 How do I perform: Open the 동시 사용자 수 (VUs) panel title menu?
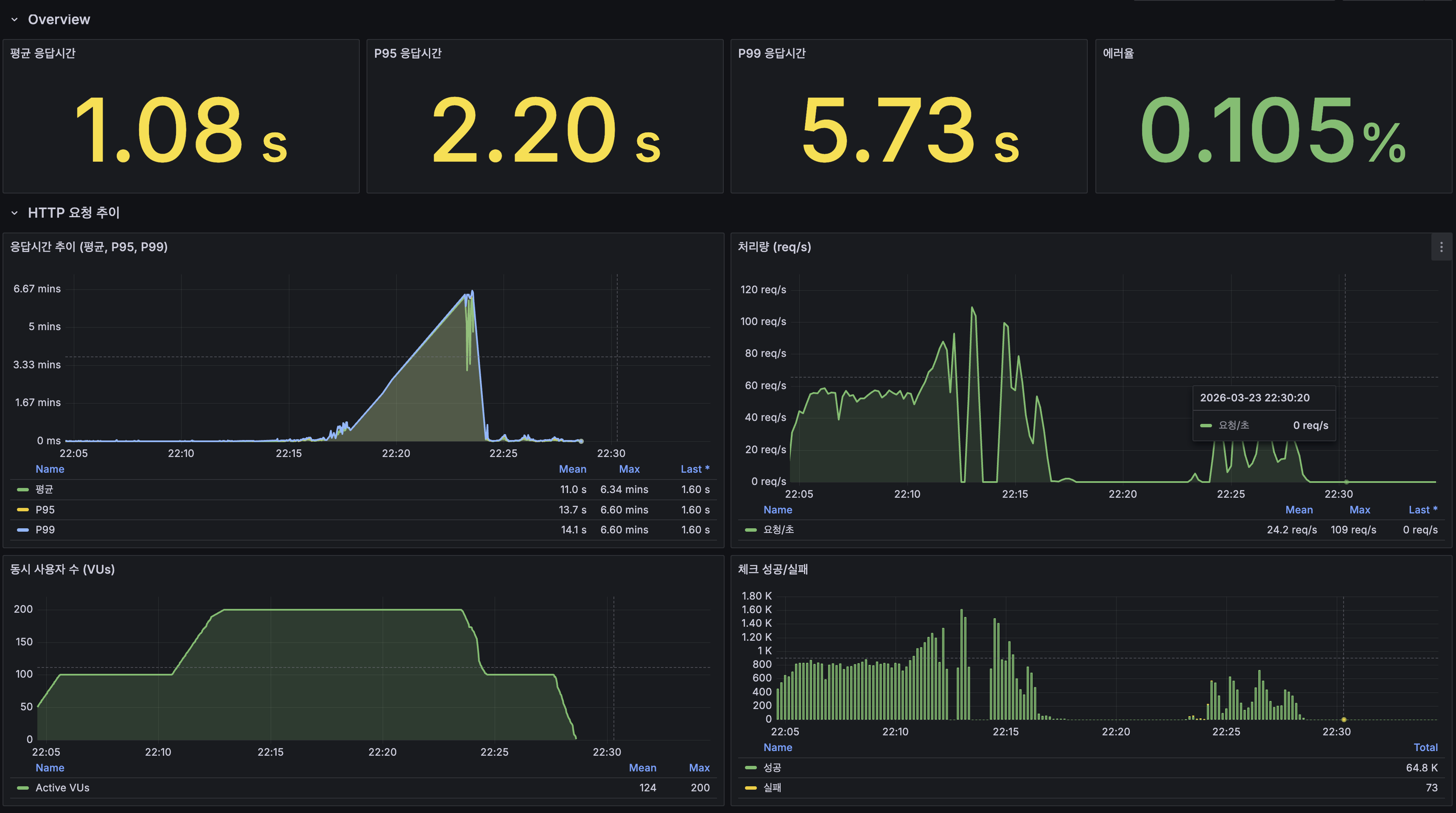pos(62,569)
